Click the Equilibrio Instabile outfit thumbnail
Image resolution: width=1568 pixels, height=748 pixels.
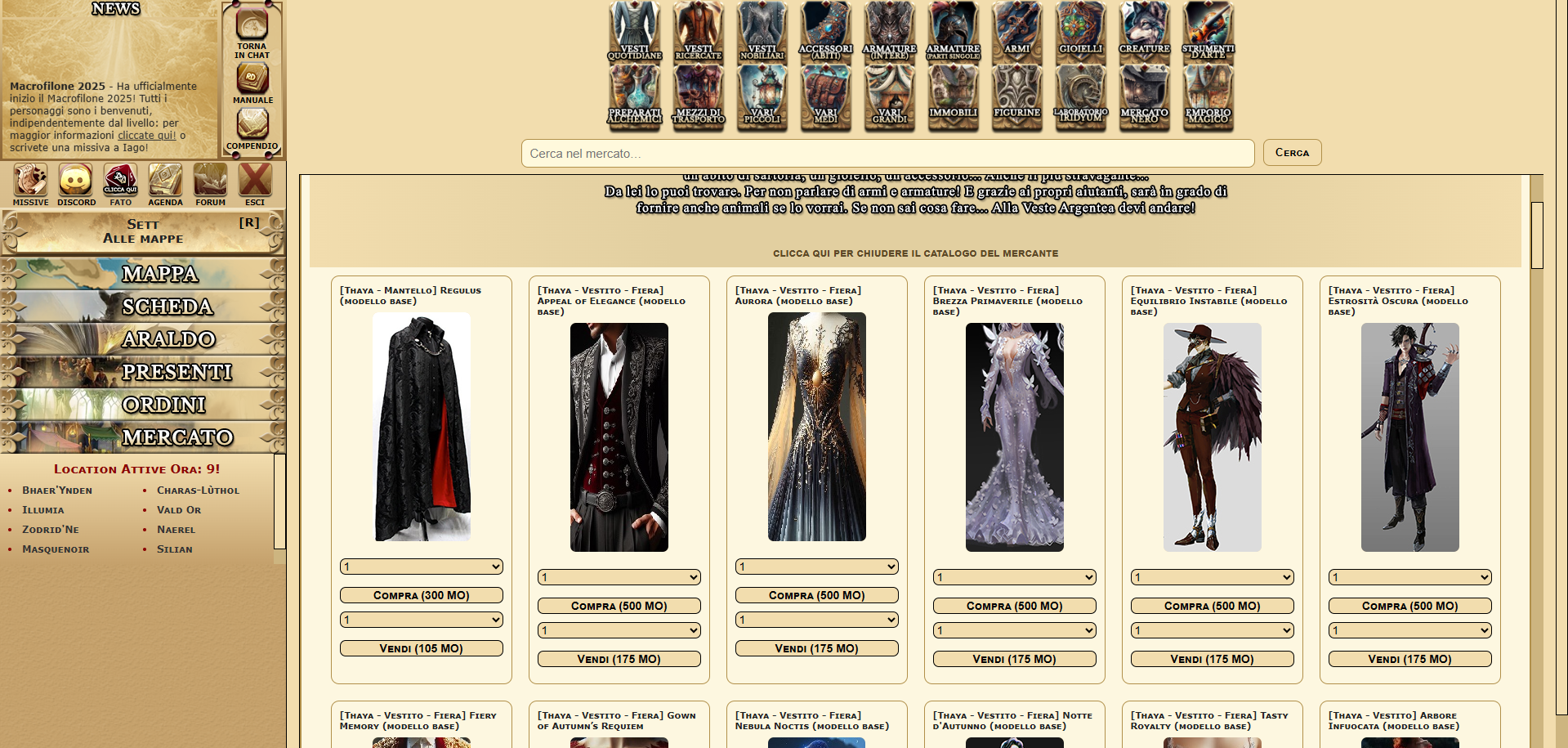point(1212,437)
